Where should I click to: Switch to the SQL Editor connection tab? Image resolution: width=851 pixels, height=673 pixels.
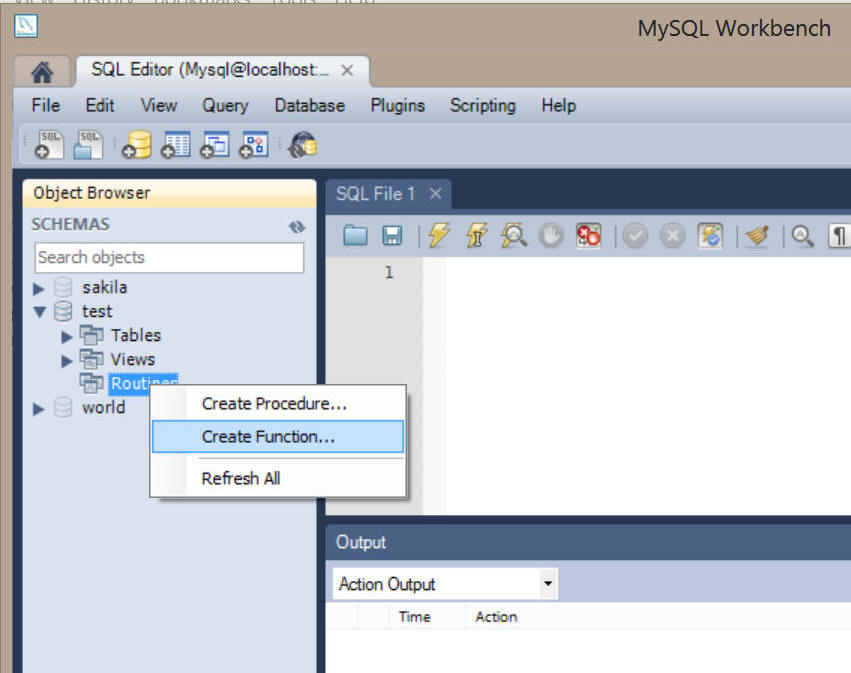tap(210, 70)
